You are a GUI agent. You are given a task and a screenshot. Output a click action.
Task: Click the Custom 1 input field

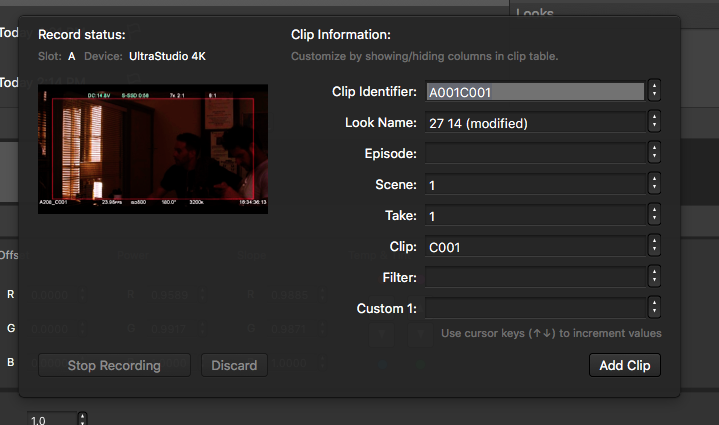tap(534, 308)
